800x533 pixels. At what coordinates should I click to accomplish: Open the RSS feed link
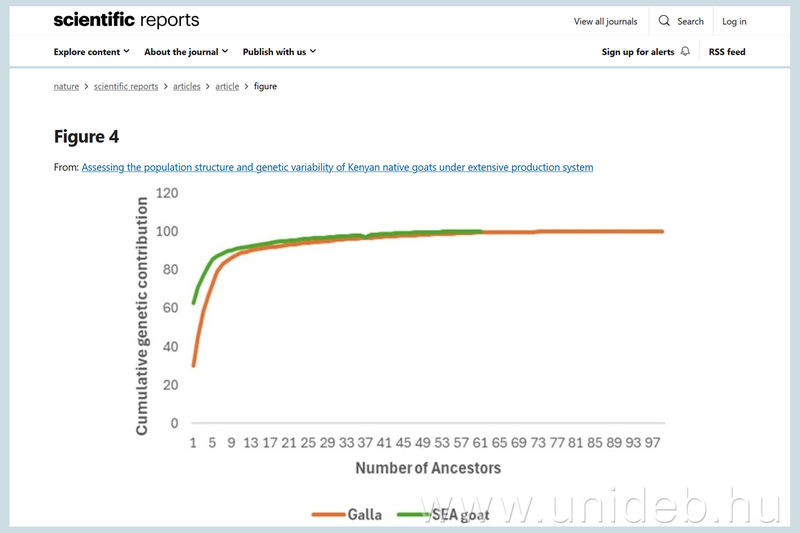click(727, 52)
